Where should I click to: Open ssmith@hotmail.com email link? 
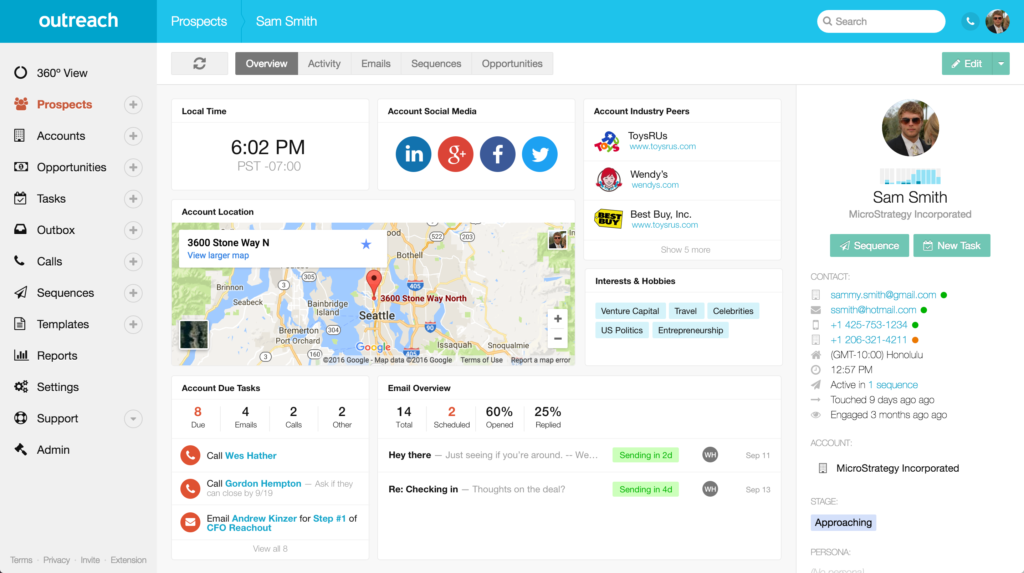pyautogui.click(x=873, y=310)
